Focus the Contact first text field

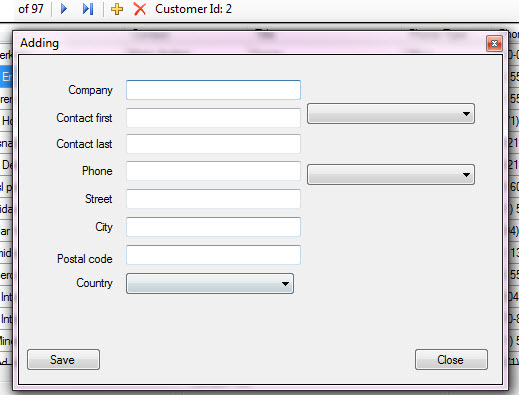click(x=213, y=118)
